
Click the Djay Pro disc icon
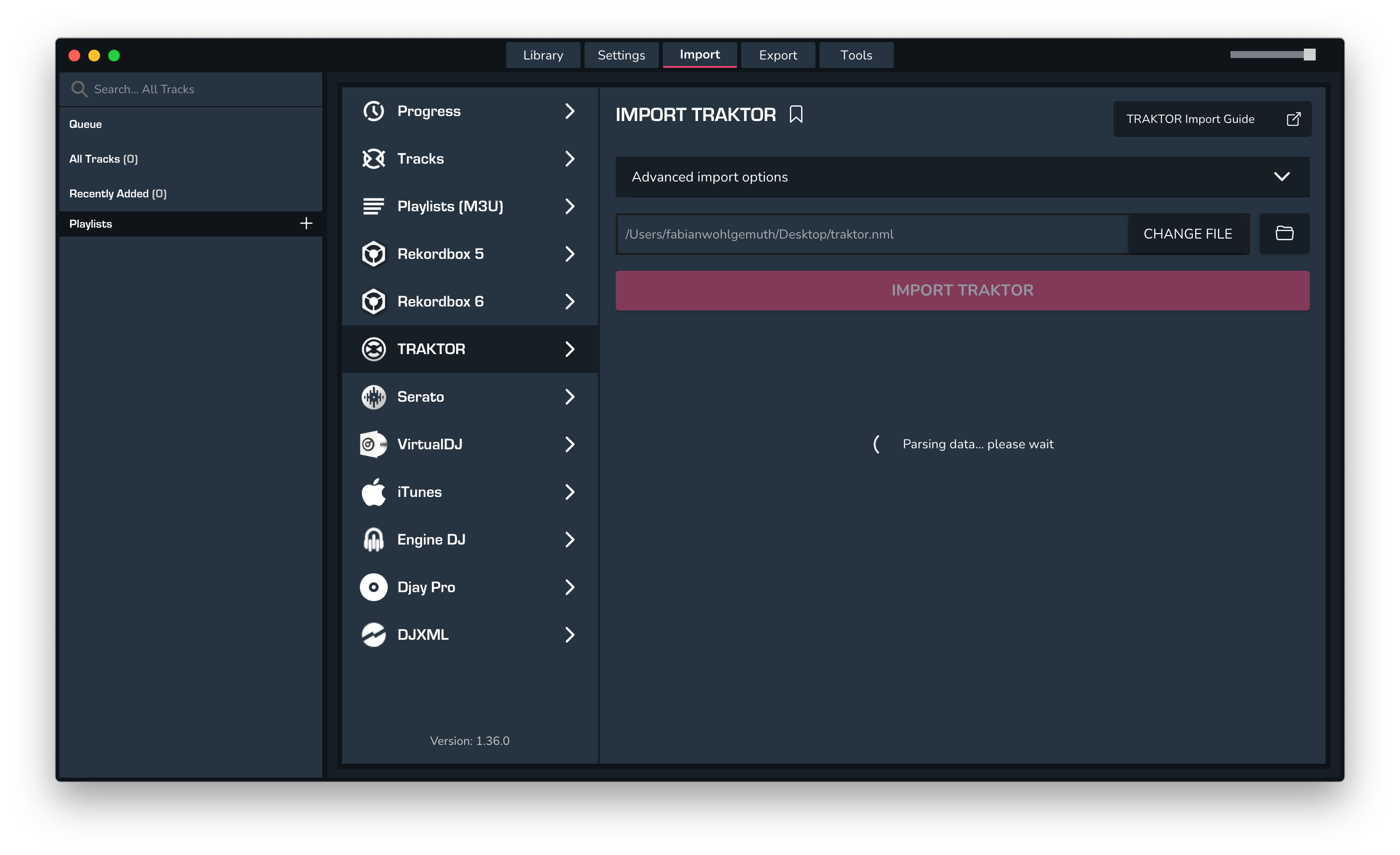373,587
